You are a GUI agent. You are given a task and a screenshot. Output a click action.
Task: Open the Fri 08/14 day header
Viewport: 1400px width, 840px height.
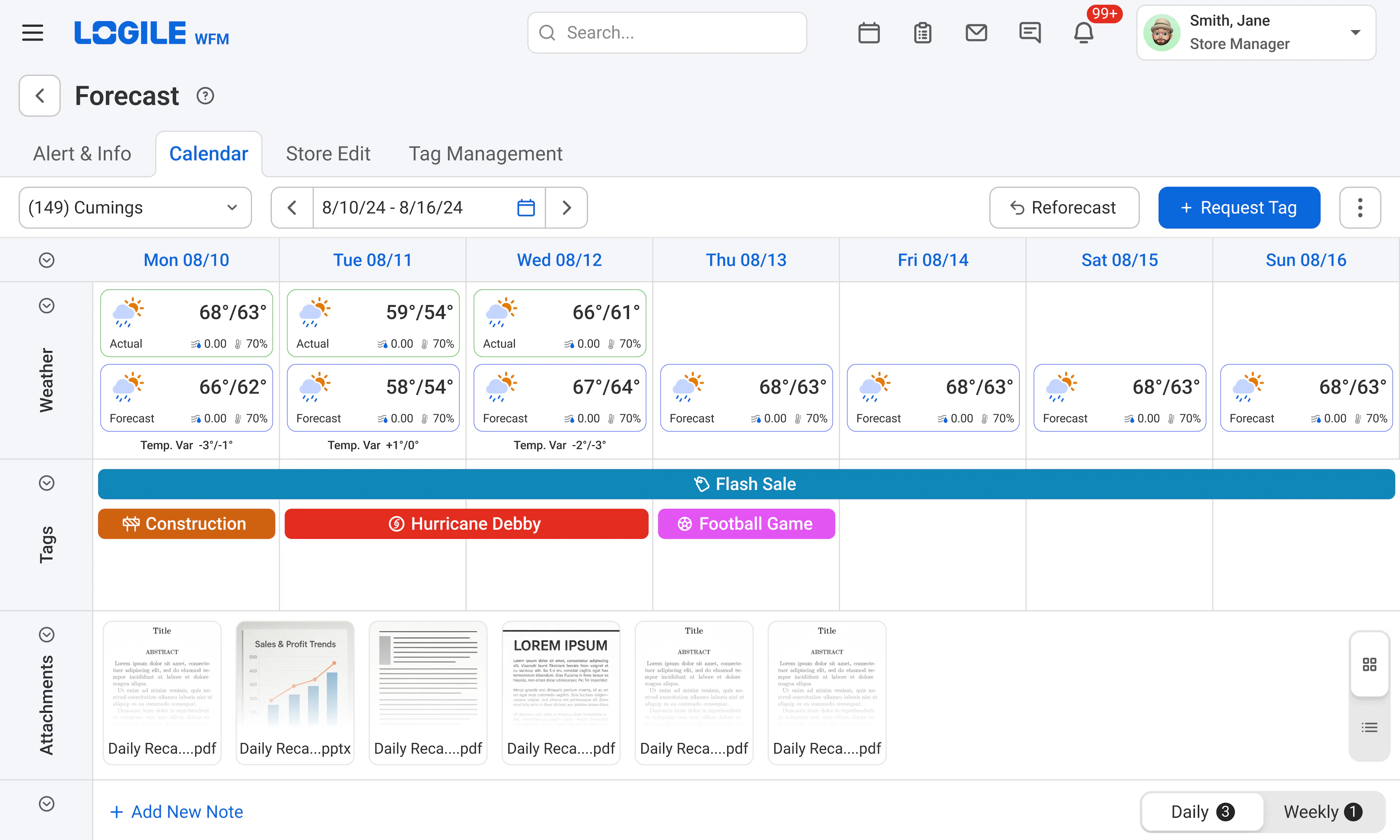pos(933,260)
